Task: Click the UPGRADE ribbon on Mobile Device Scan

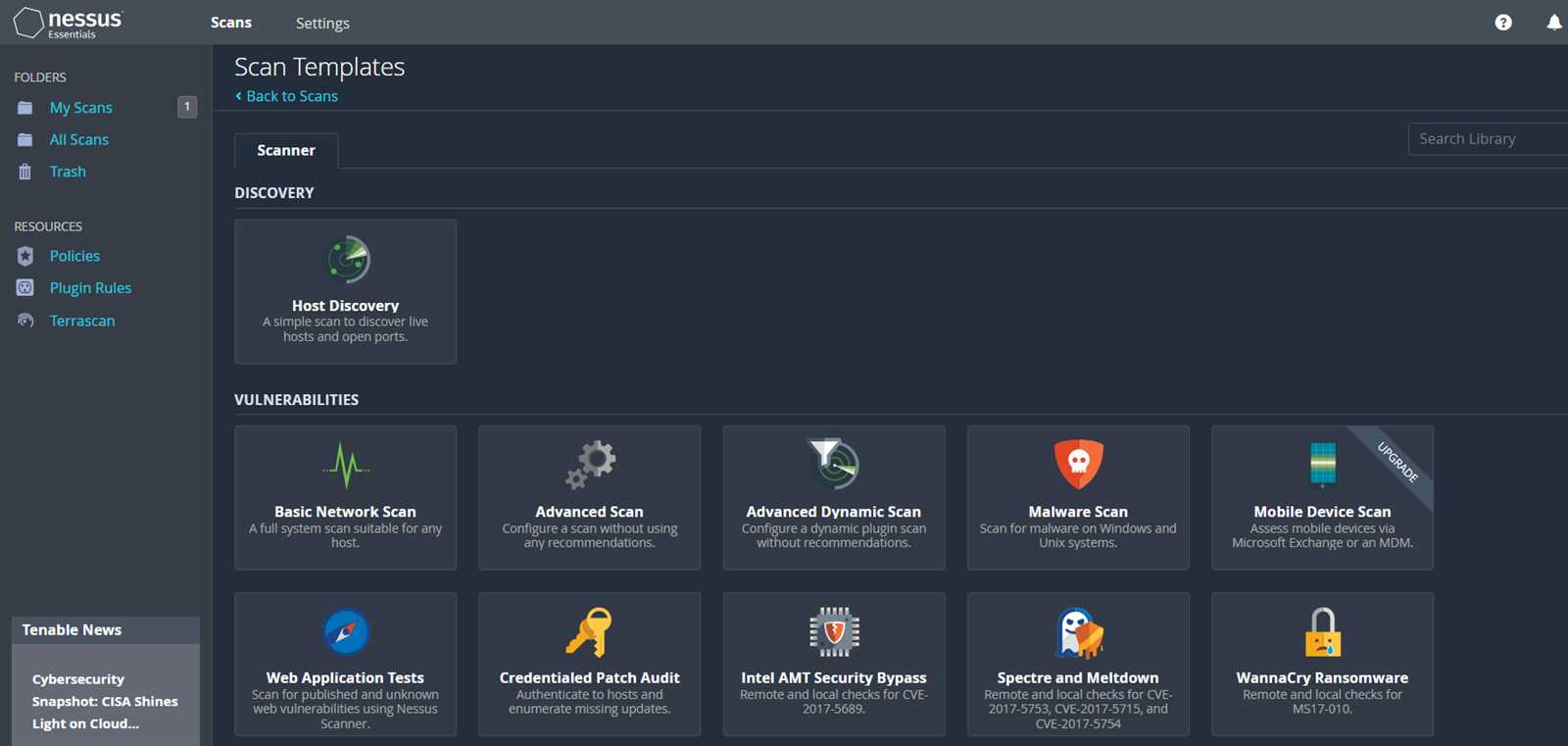Action: [x=1398, y=461]
